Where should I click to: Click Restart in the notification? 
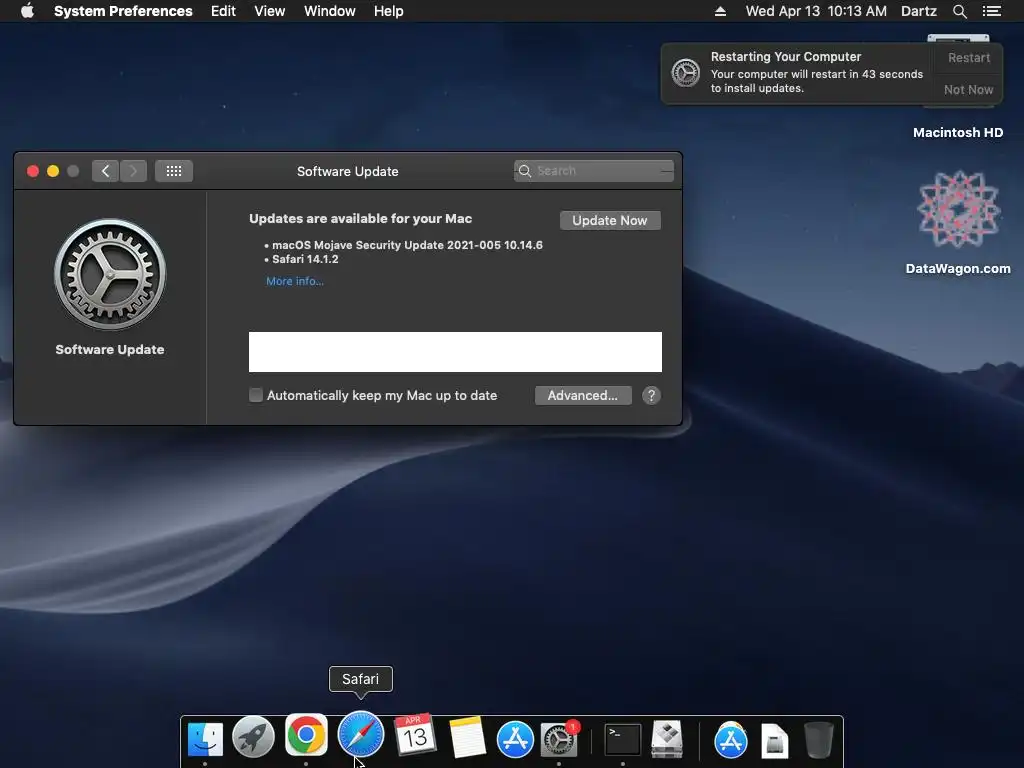tap(968, 57)
